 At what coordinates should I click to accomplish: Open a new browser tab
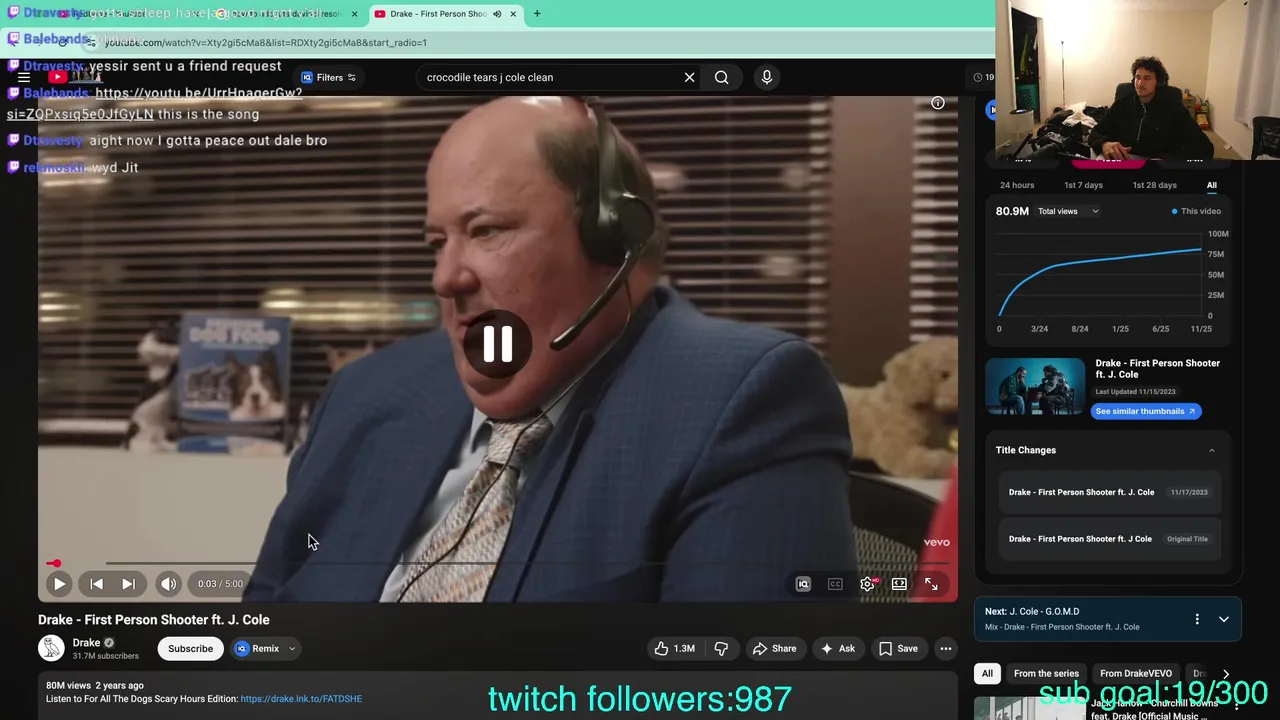tap(537, 14)
